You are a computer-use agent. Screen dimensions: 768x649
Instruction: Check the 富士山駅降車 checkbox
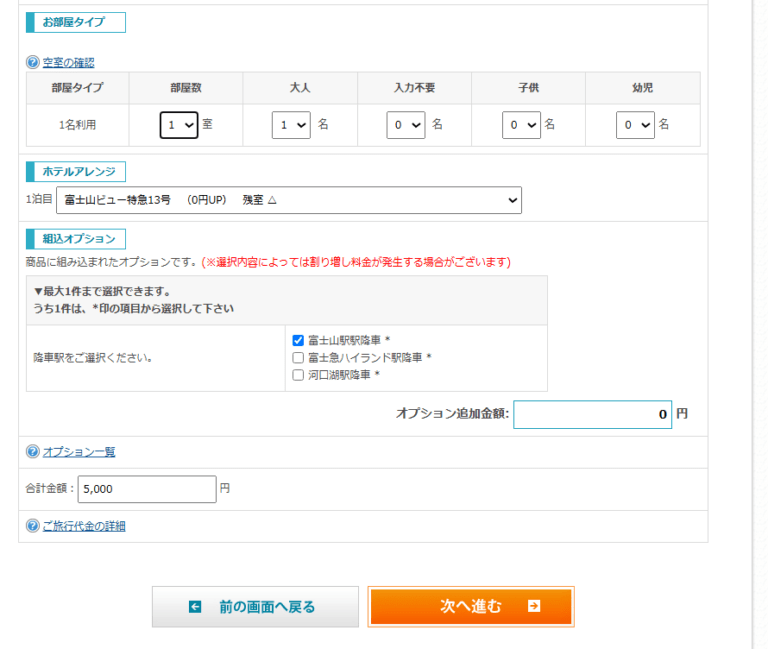(298, 340)
